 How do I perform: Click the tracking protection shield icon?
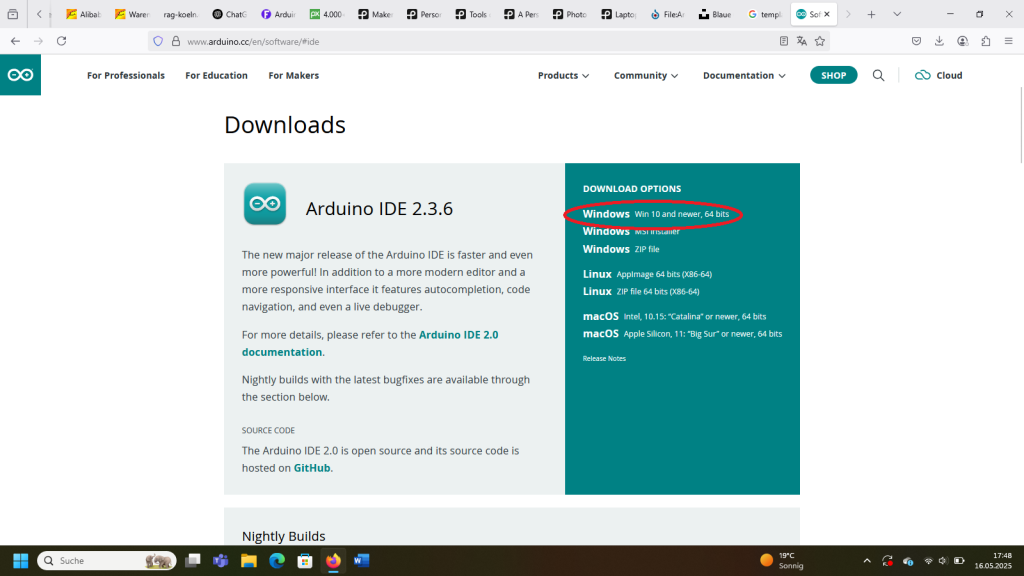click(x=158, y=41)
